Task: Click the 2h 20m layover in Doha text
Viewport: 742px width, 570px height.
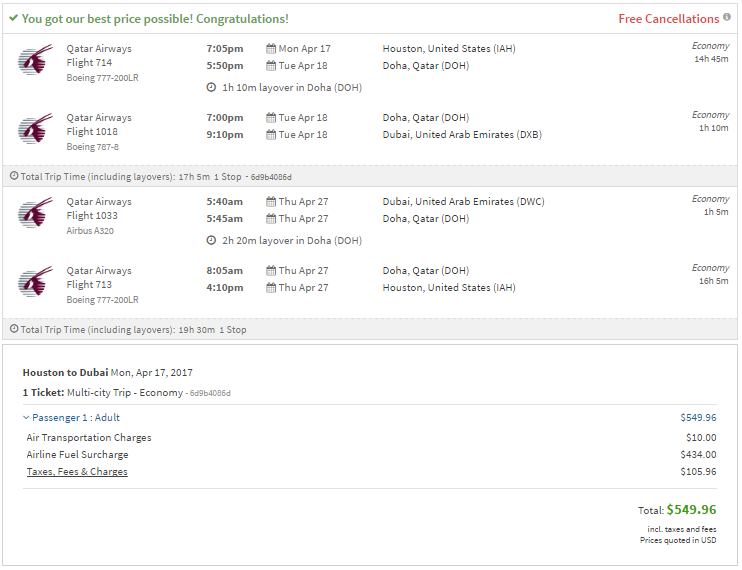Action: (x=292, y=240)
